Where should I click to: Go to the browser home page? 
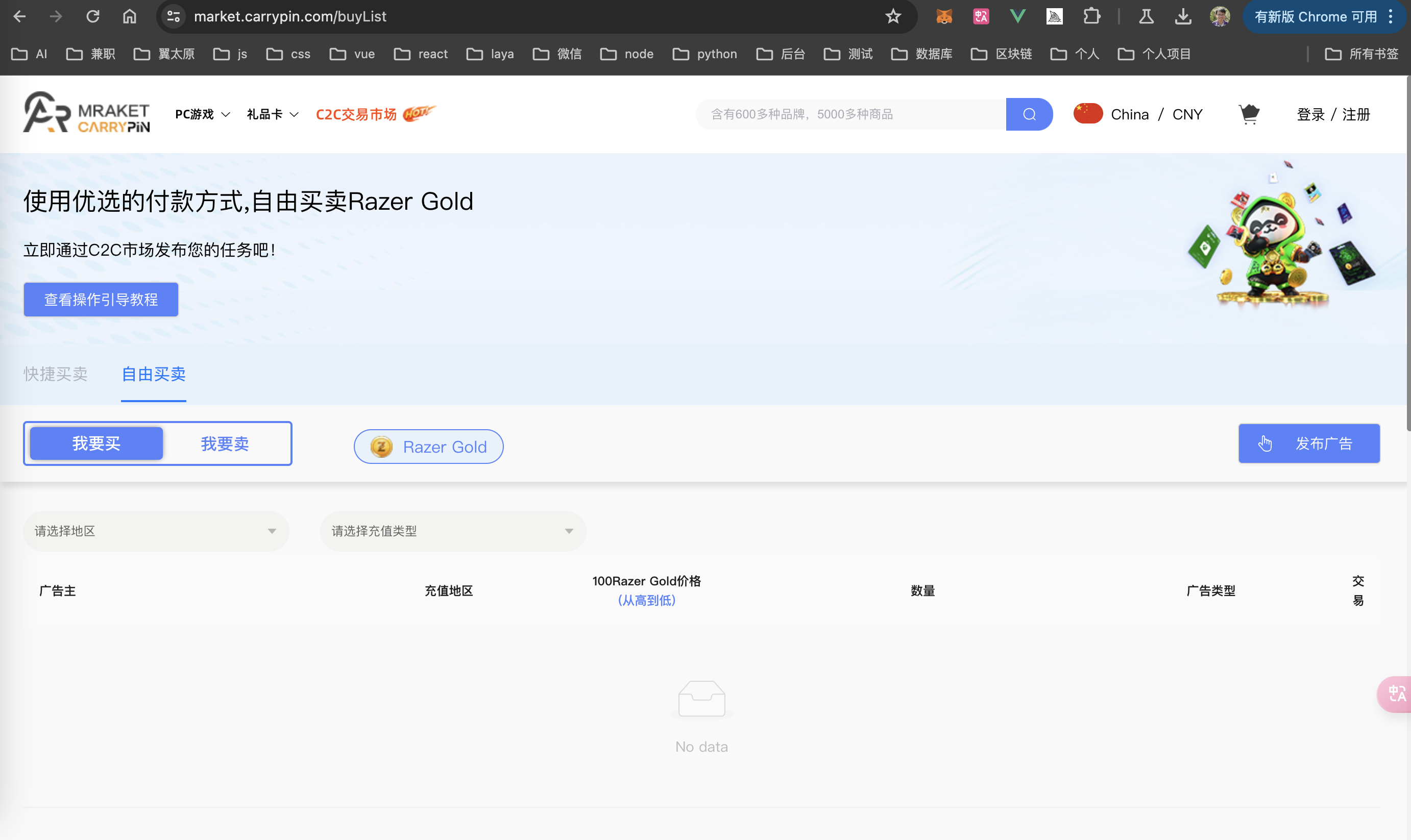coord(130,16)
